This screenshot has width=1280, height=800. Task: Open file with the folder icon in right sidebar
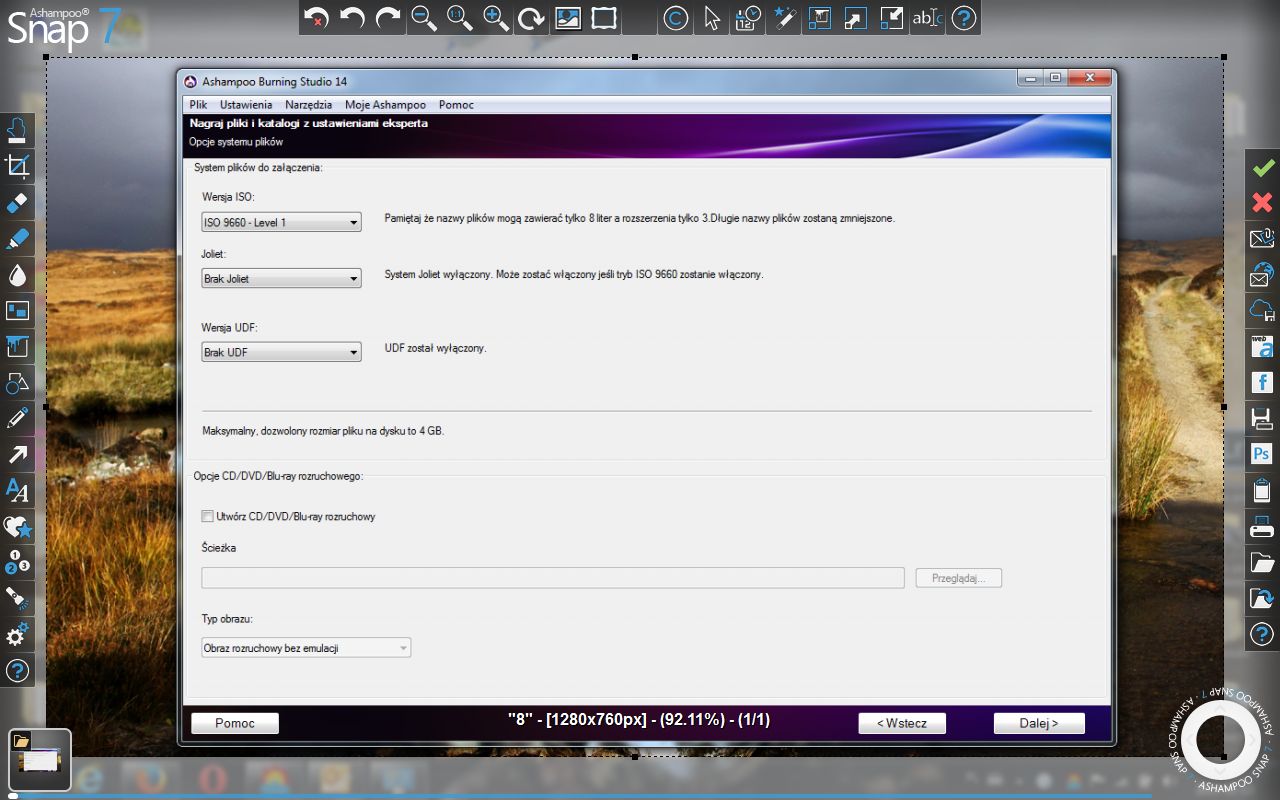point(1262,562)
